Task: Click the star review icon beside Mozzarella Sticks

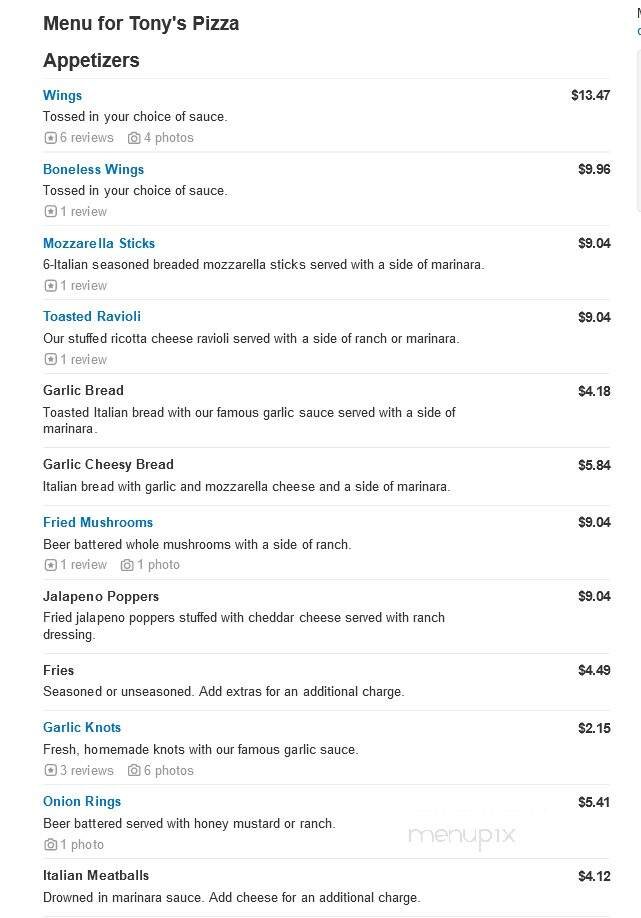Action: (x=49, y=285)
